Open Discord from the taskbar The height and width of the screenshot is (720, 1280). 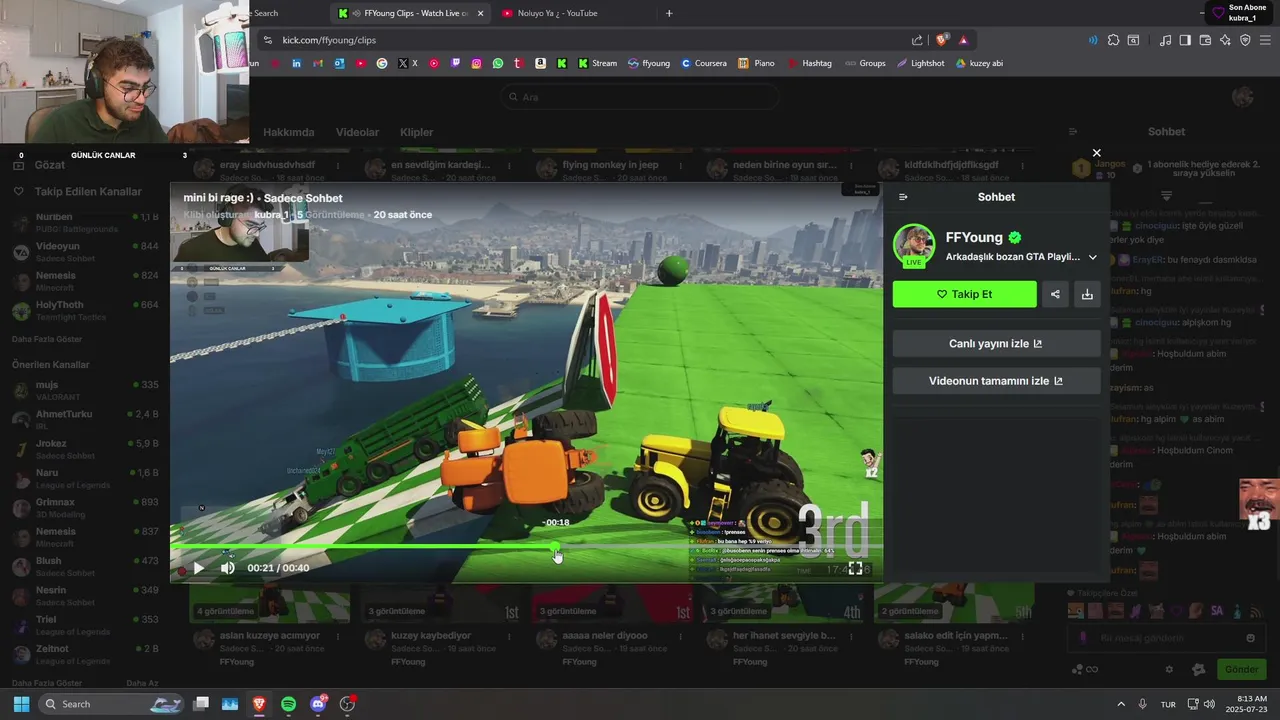(318, 704)
